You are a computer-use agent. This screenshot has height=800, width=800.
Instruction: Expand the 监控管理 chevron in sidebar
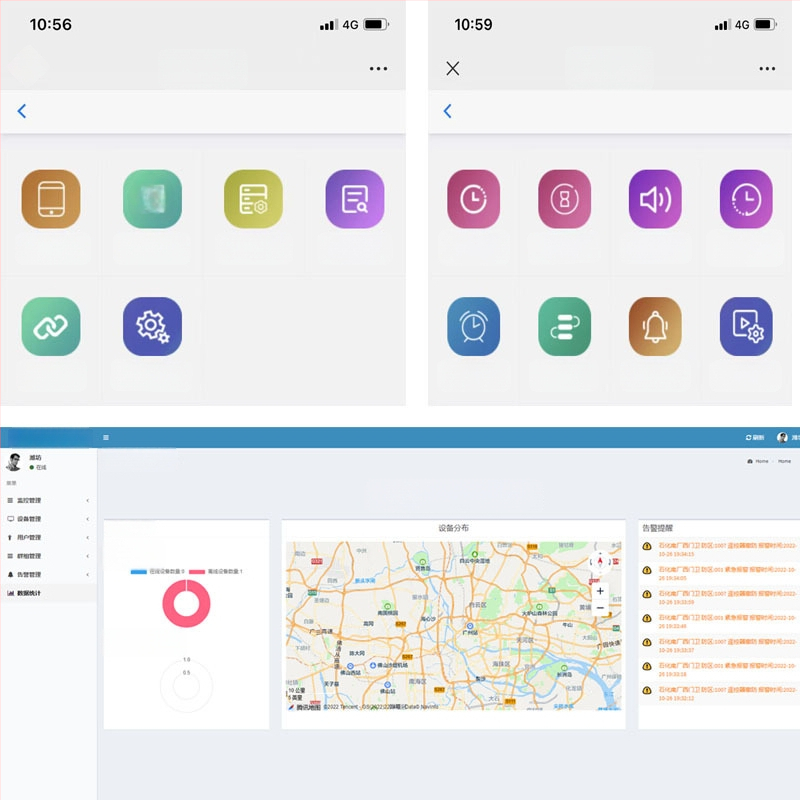[x=88, y=501]
